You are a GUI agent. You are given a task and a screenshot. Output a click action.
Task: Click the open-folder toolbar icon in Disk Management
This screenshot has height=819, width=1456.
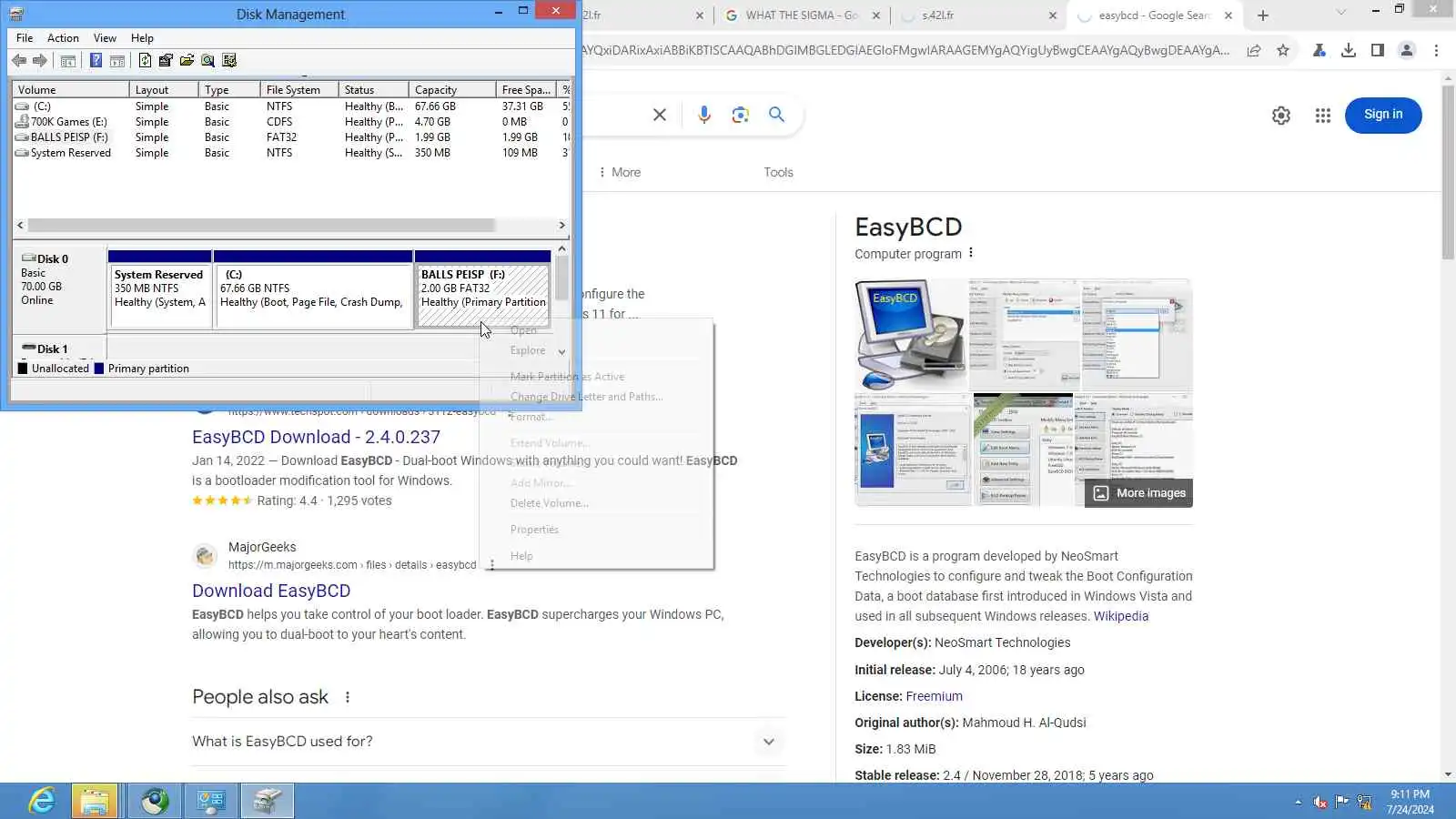[187, 61]
